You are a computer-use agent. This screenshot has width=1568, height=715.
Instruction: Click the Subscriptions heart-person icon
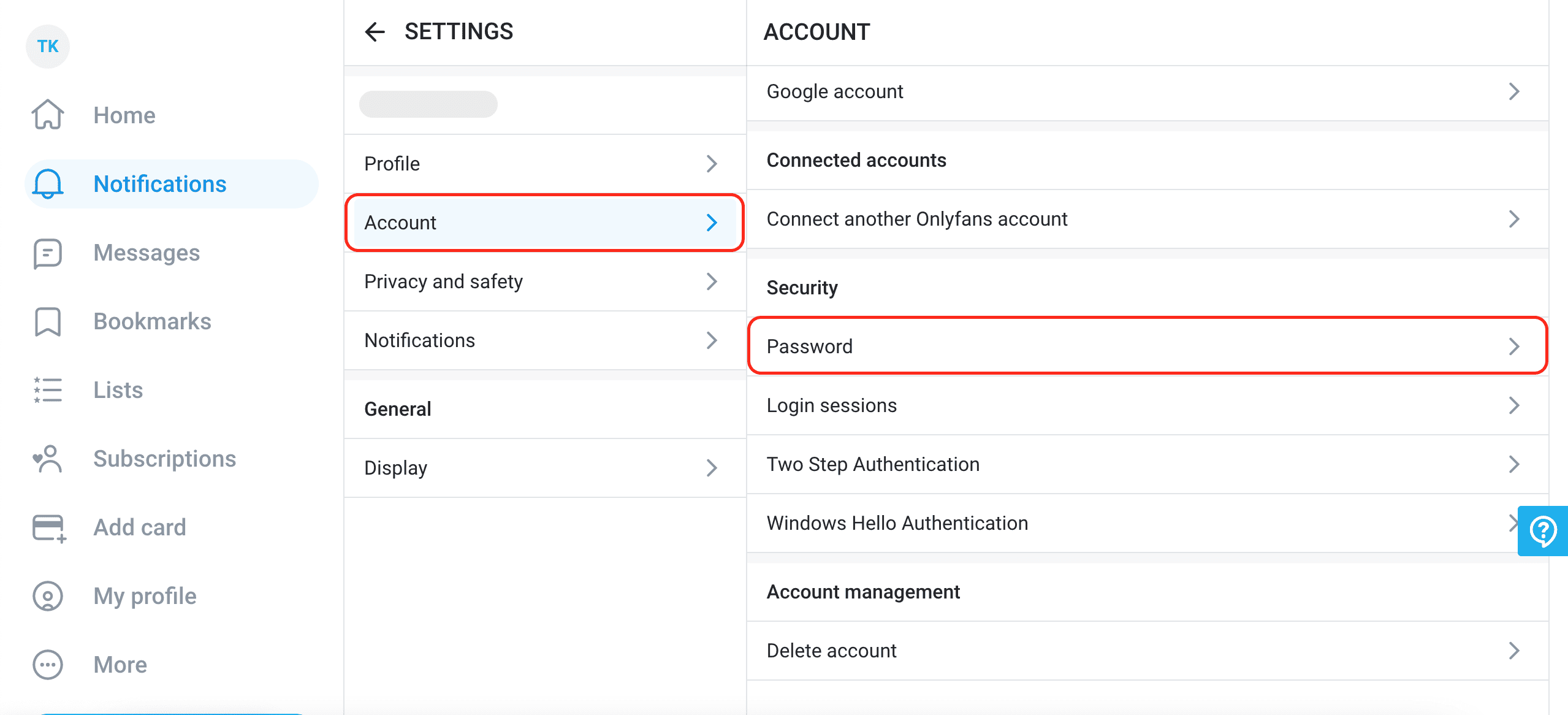(x=48, y=459)
